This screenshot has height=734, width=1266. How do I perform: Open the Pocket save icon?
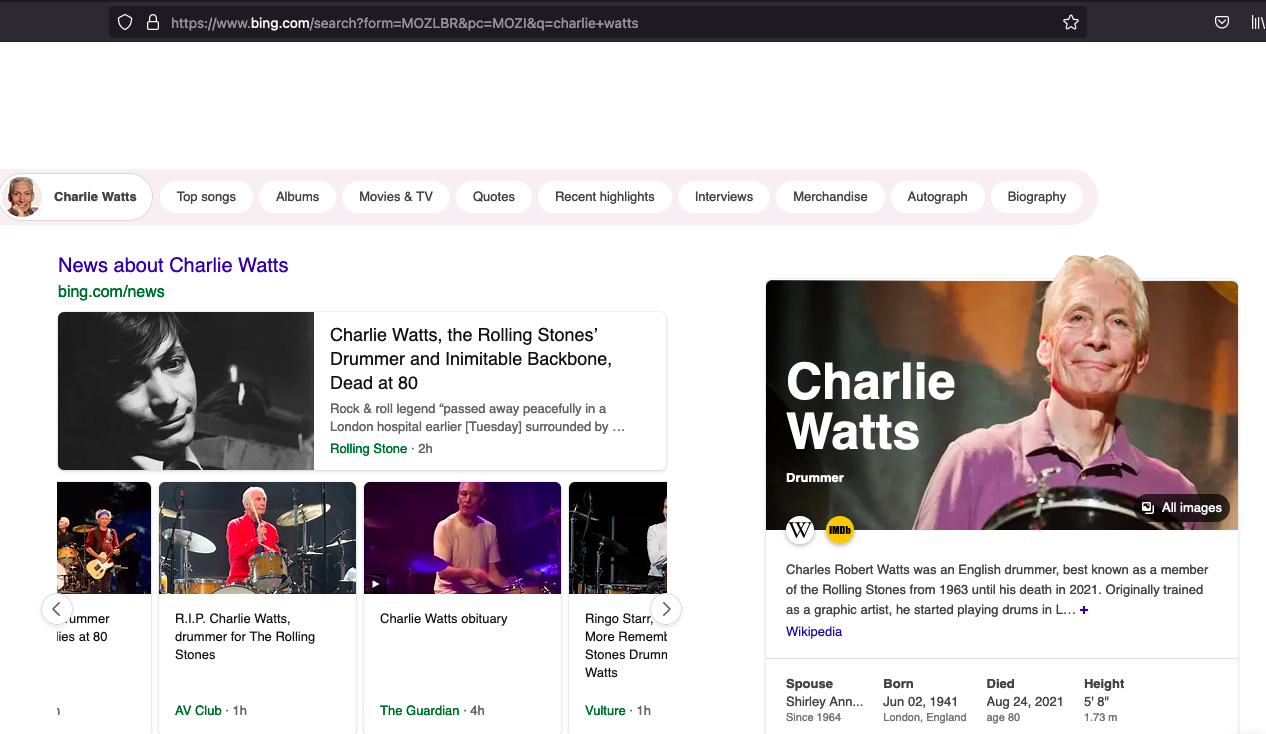click(1222, 22)
